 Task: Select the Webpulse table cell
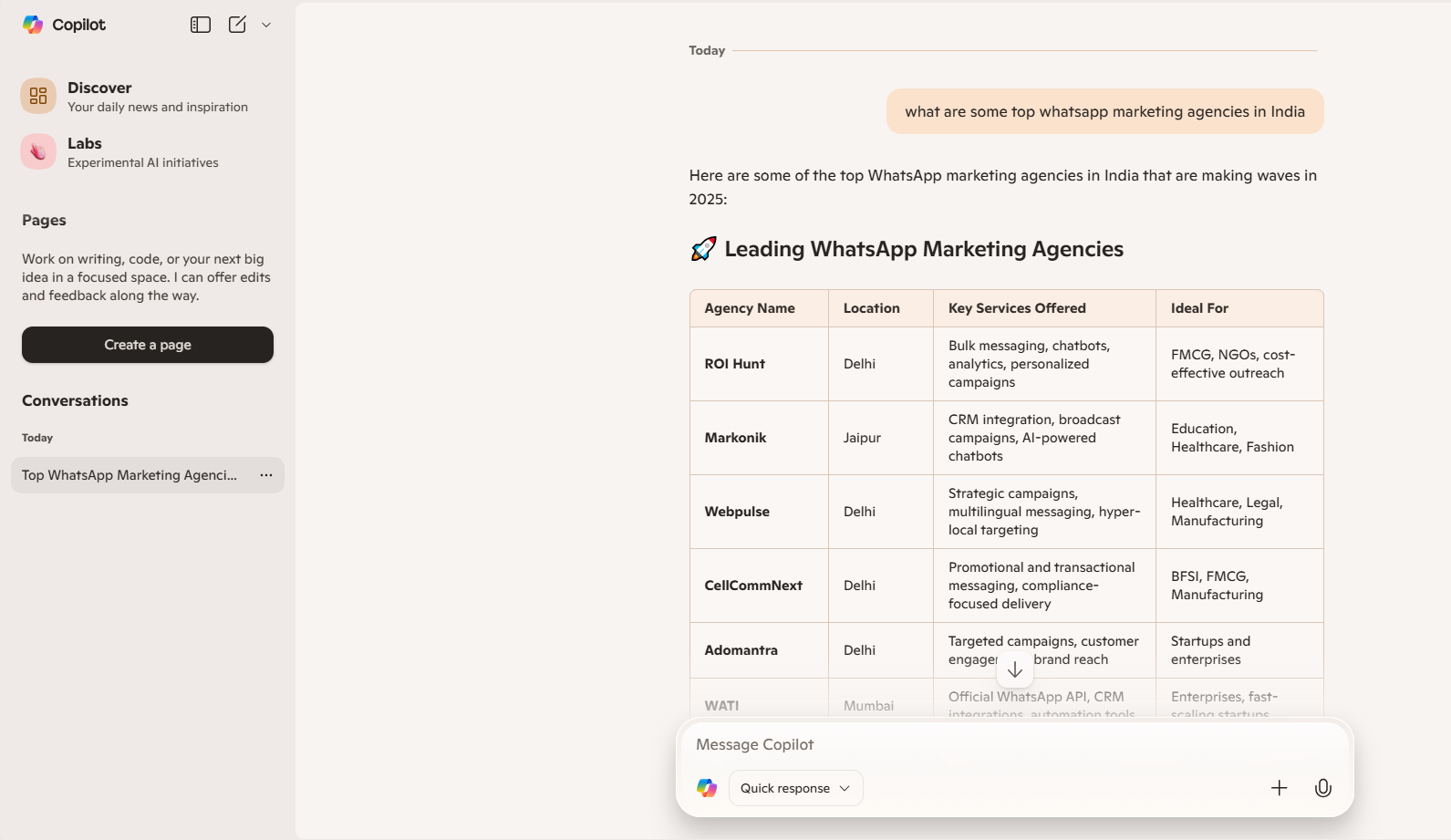point(759,512)
